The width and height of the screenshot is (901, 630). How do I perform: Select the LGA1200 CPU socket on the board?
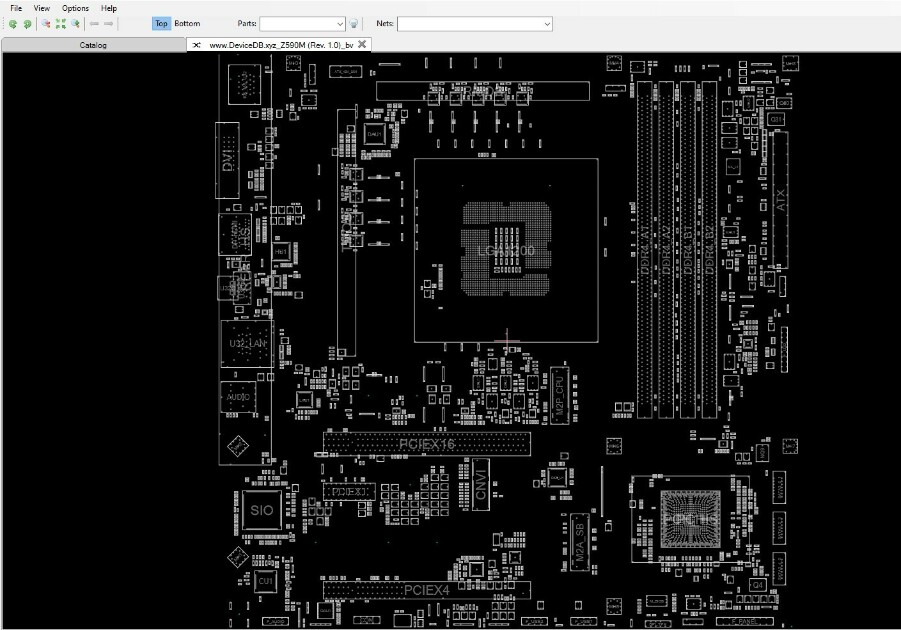(x=506, y=250)
